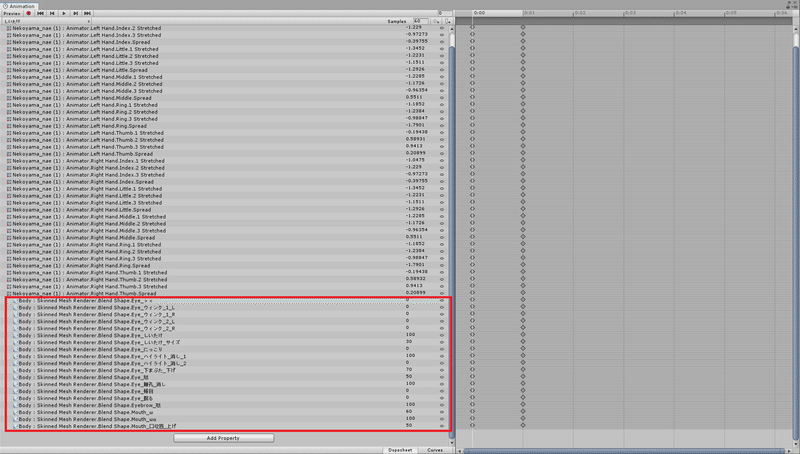Click the Samples input field
Screen dimensions: 800x454
coord(420,21)
